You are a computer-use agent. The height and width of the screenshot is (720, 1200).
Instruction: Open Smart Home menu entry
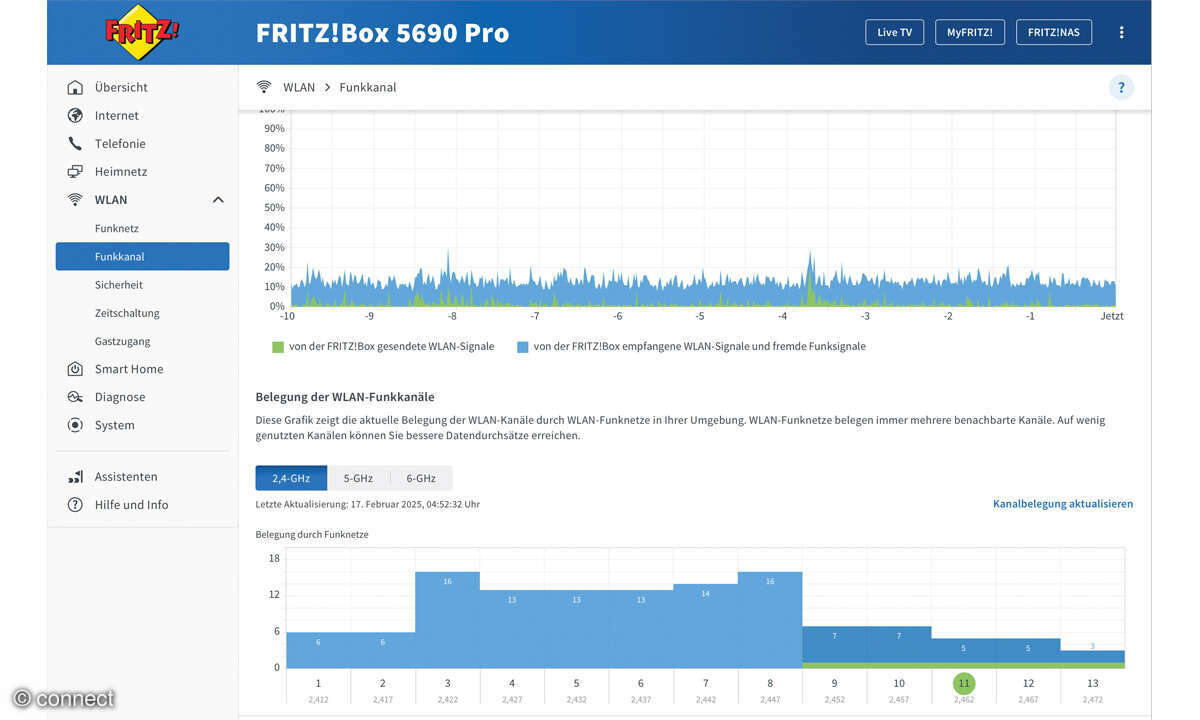129,369
